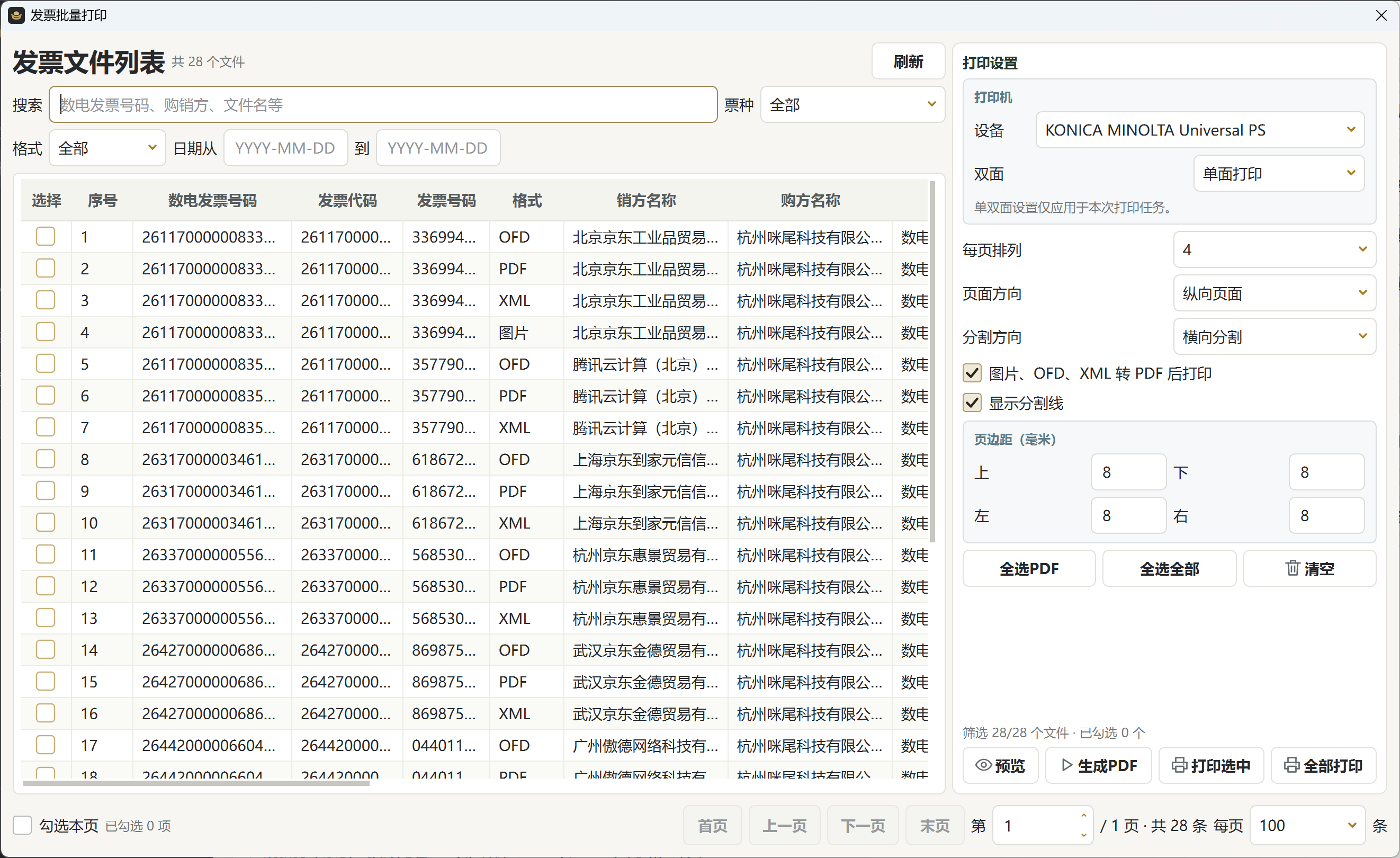Open the 每页 100 条 dropdown
This screenshot has width=1400, height=858.
pos(1307,825)
